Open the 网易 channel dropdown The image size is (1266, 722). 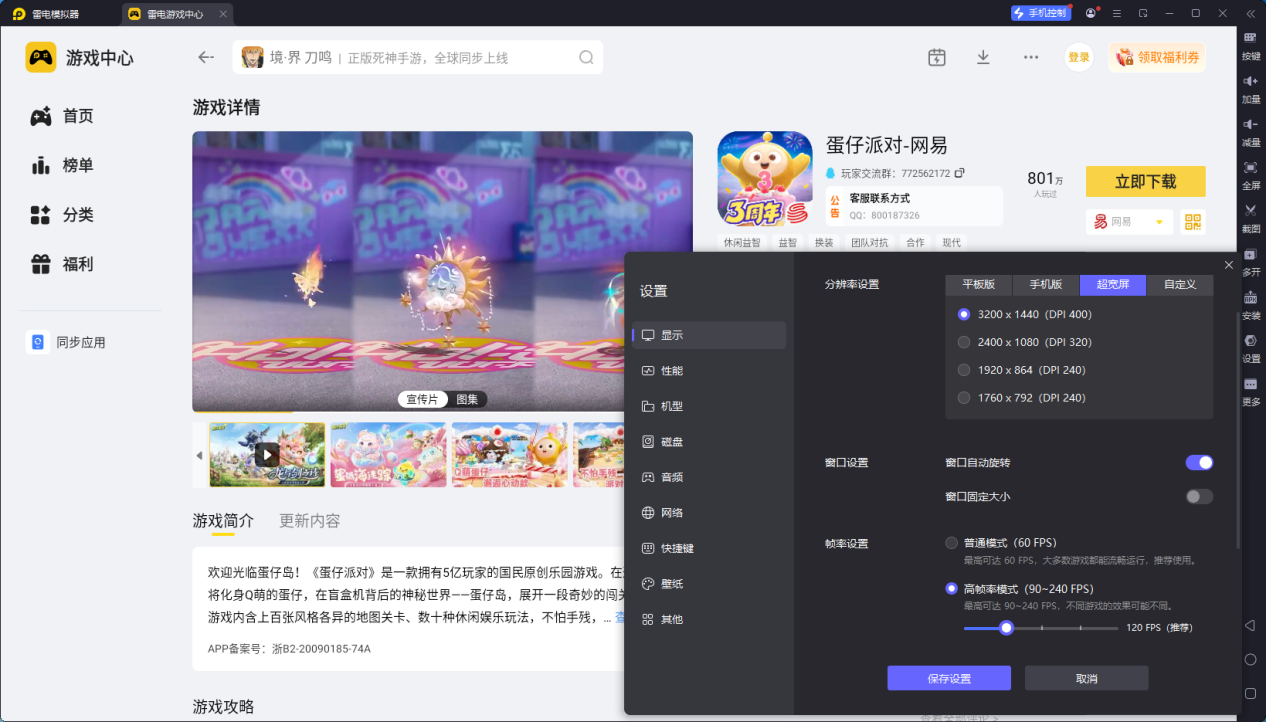coord(1129,221)
